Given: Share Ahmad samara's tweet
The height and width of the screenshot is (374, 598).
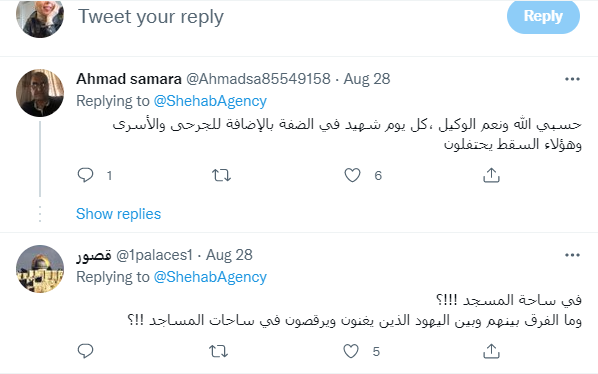Looking at the screenshot, I should 491,175.
